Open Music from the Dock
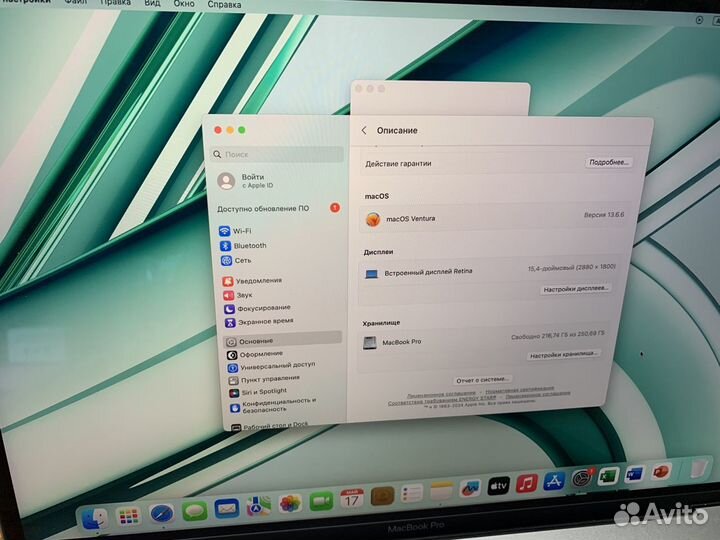 [x=527, y=484]
